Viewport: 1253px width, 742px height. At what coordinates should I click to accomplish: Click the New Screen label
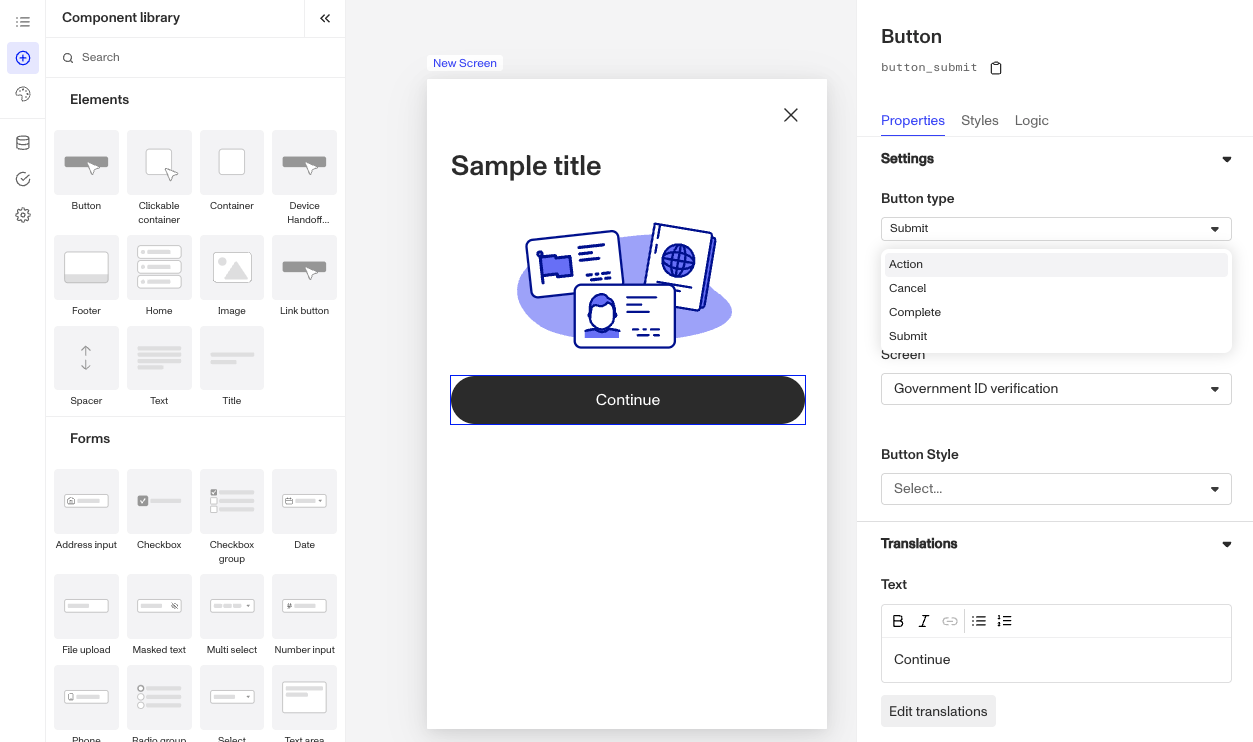(x=464, y=63)
